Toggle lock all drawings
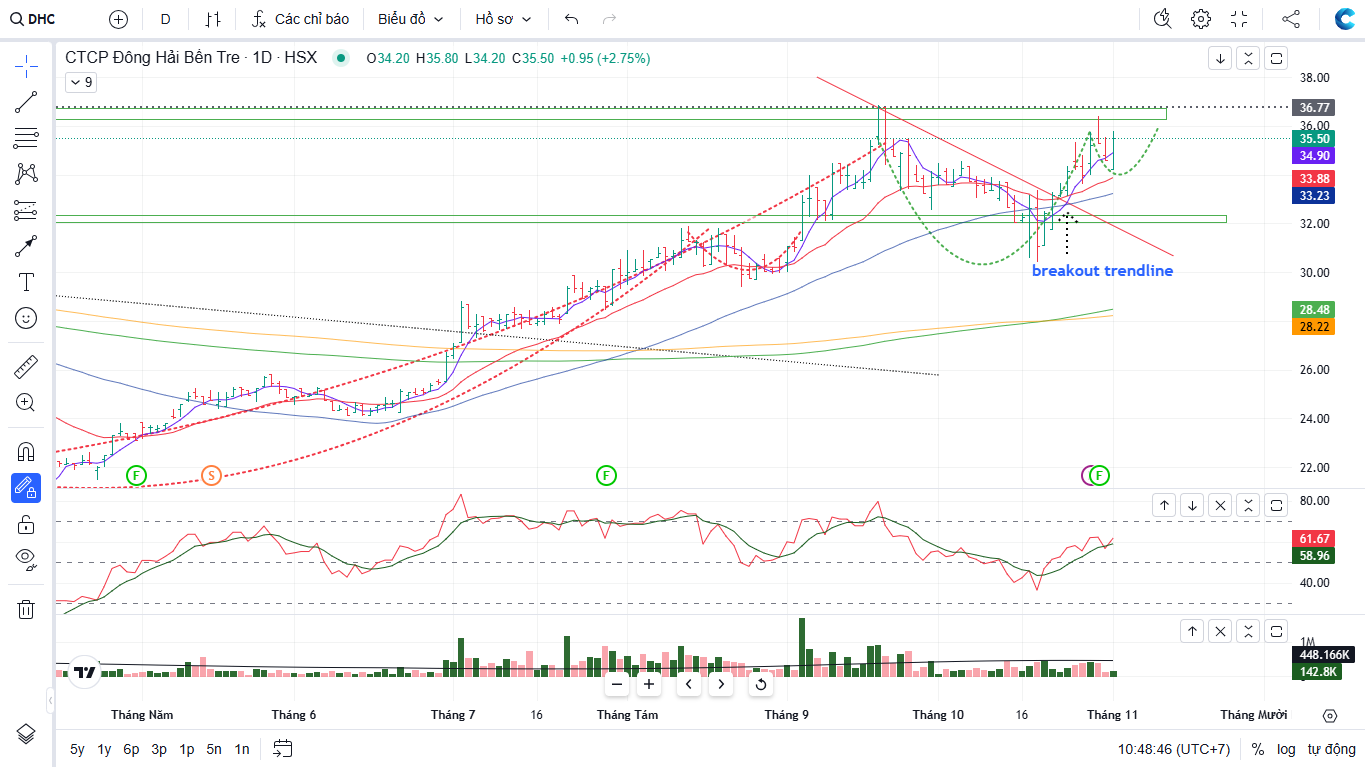This screenshot has width=1365, height=767. coord(26,524)
